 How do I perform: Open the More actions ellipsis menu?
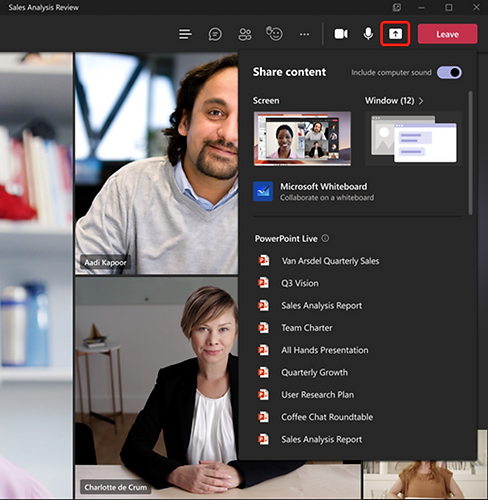tap(304, 34)
